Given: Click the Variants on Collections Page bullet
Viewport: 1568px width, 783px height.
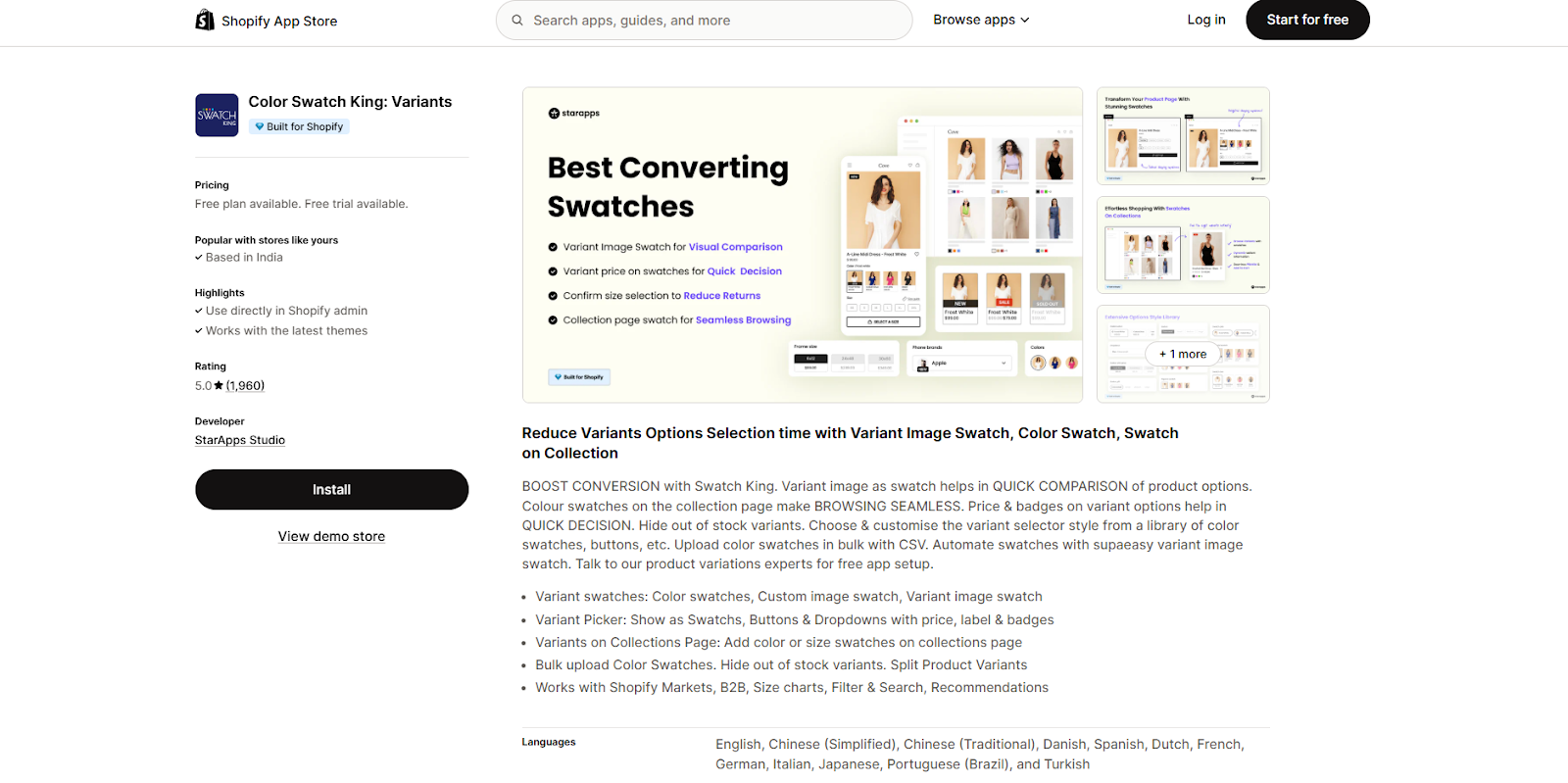Looking at the screenshot, I should tap(778, 643).
